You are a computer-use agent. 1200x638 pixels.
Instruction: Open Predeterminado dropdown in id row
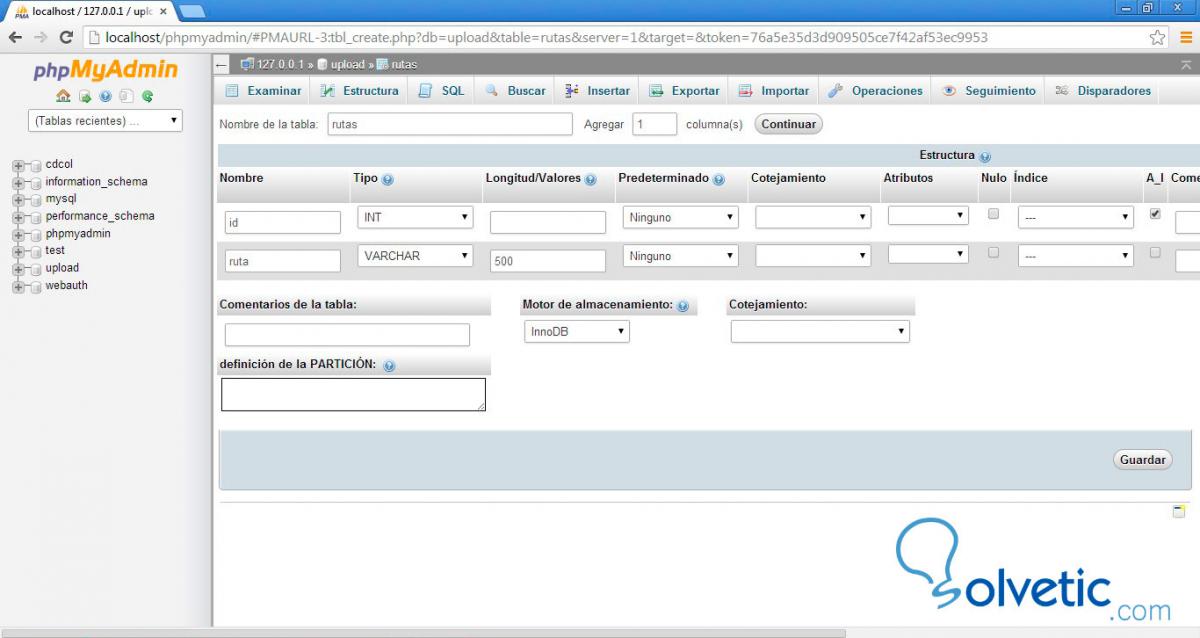[x=680, y=217]
